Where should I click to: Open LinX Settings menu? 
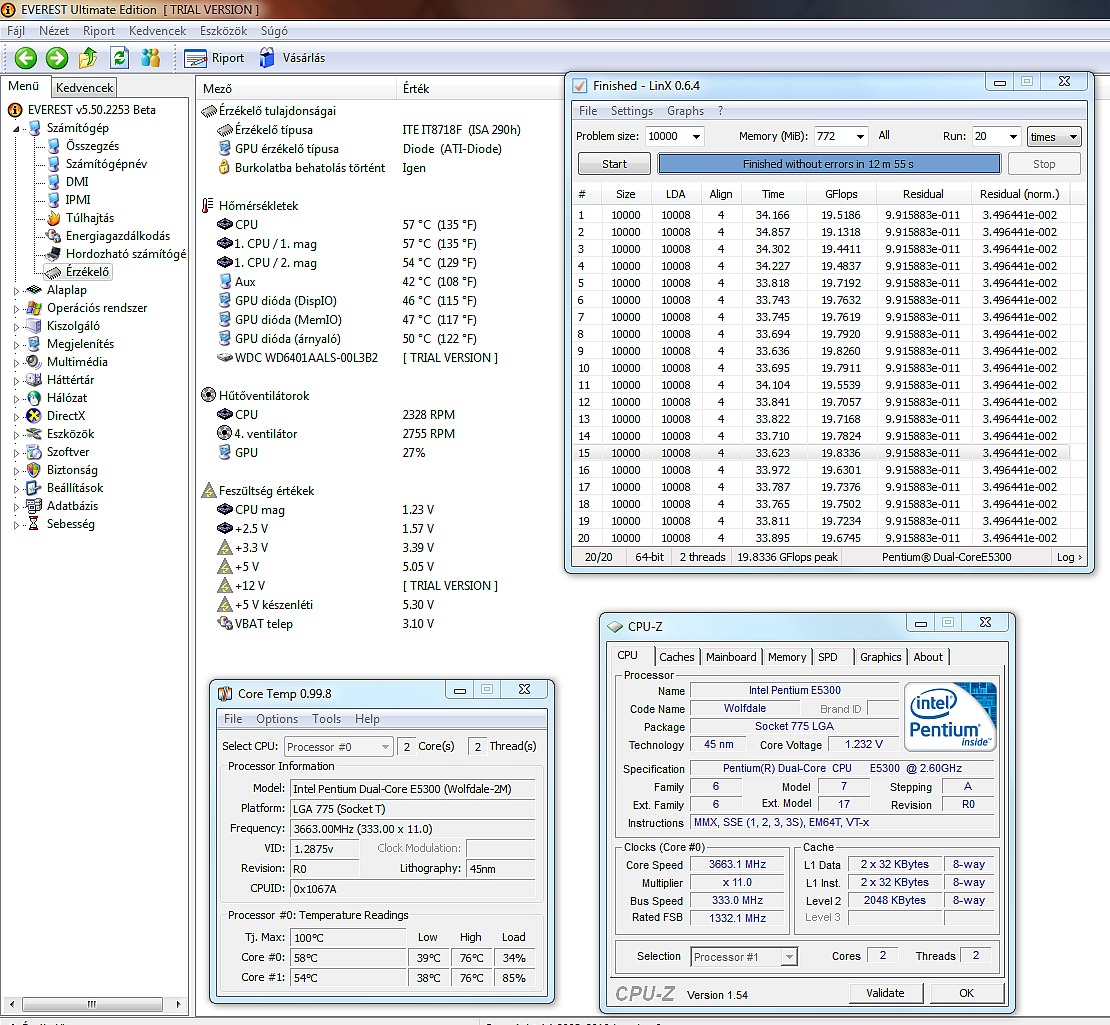coord(631,111)
